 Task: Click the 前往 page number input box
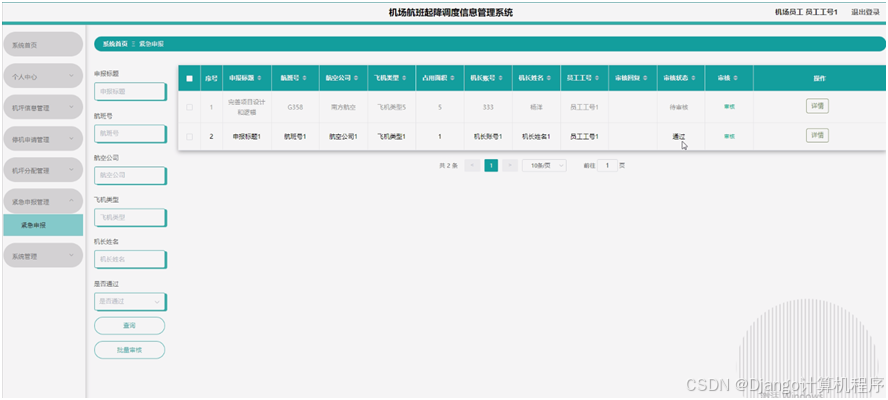point(607,165)
